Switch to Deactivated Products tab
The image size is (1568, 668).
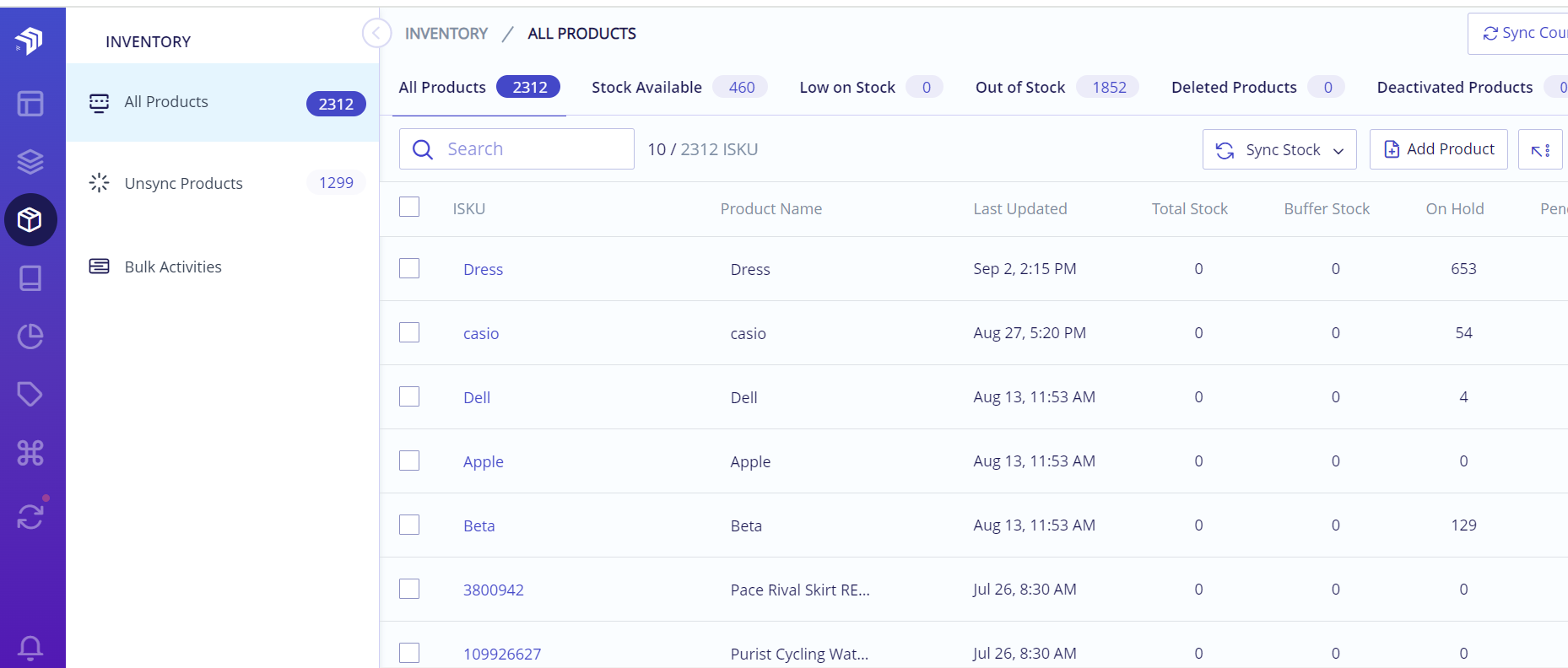point(1472,87)
